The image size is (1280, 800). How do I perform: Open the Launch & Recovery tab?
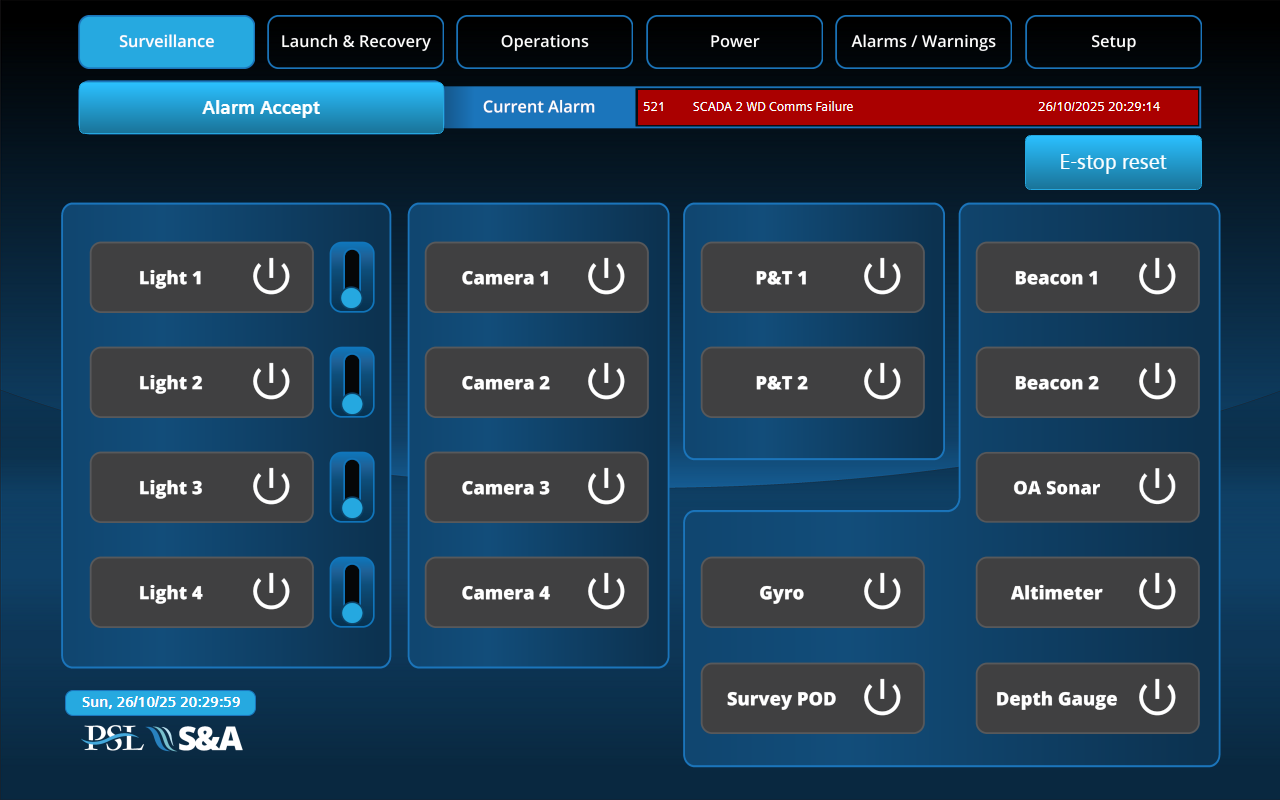point(355,42)
